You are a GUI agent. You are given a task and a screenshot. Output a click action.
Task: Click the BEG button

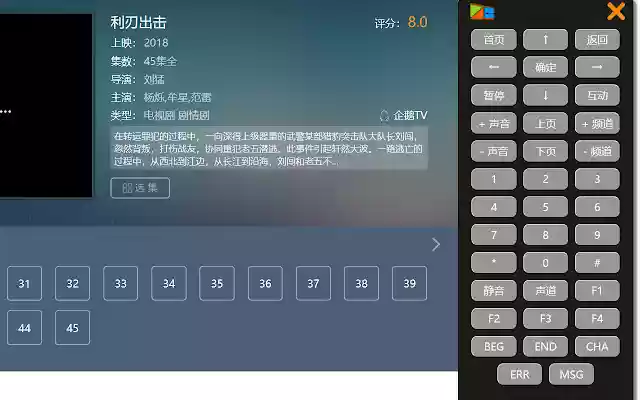tap(493, 347)
